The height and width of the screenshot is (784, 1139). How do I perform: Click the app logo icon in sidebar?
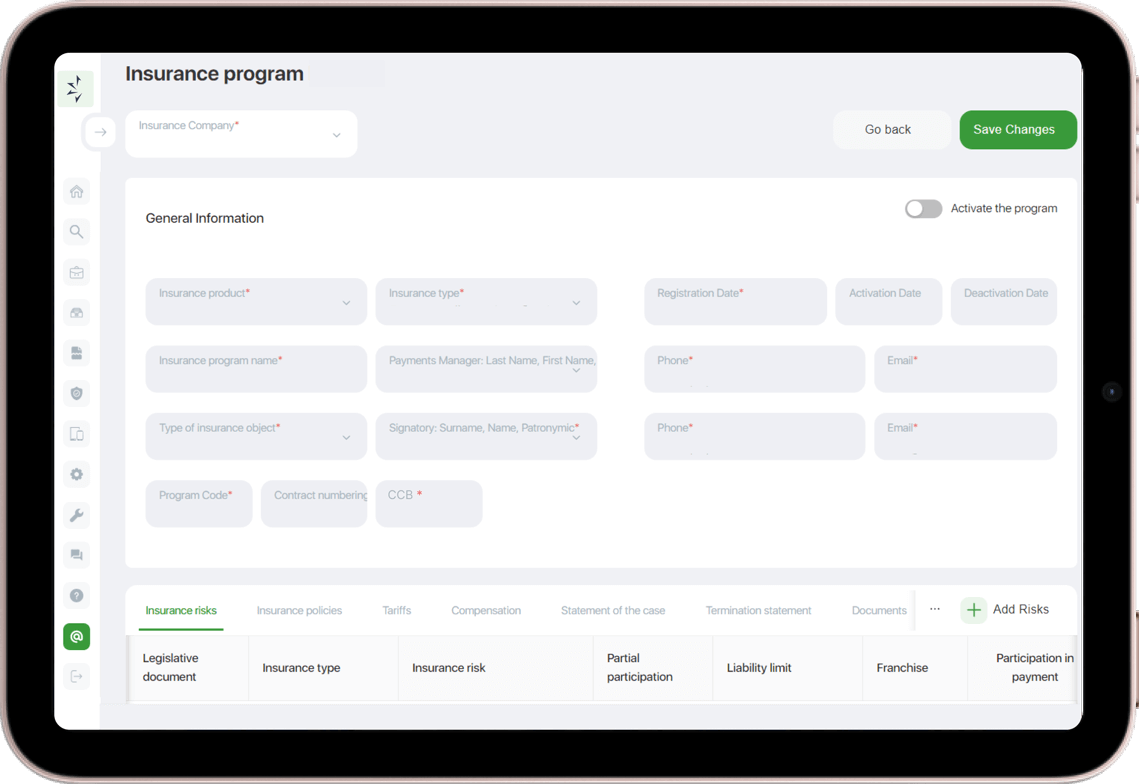point(75,89)
